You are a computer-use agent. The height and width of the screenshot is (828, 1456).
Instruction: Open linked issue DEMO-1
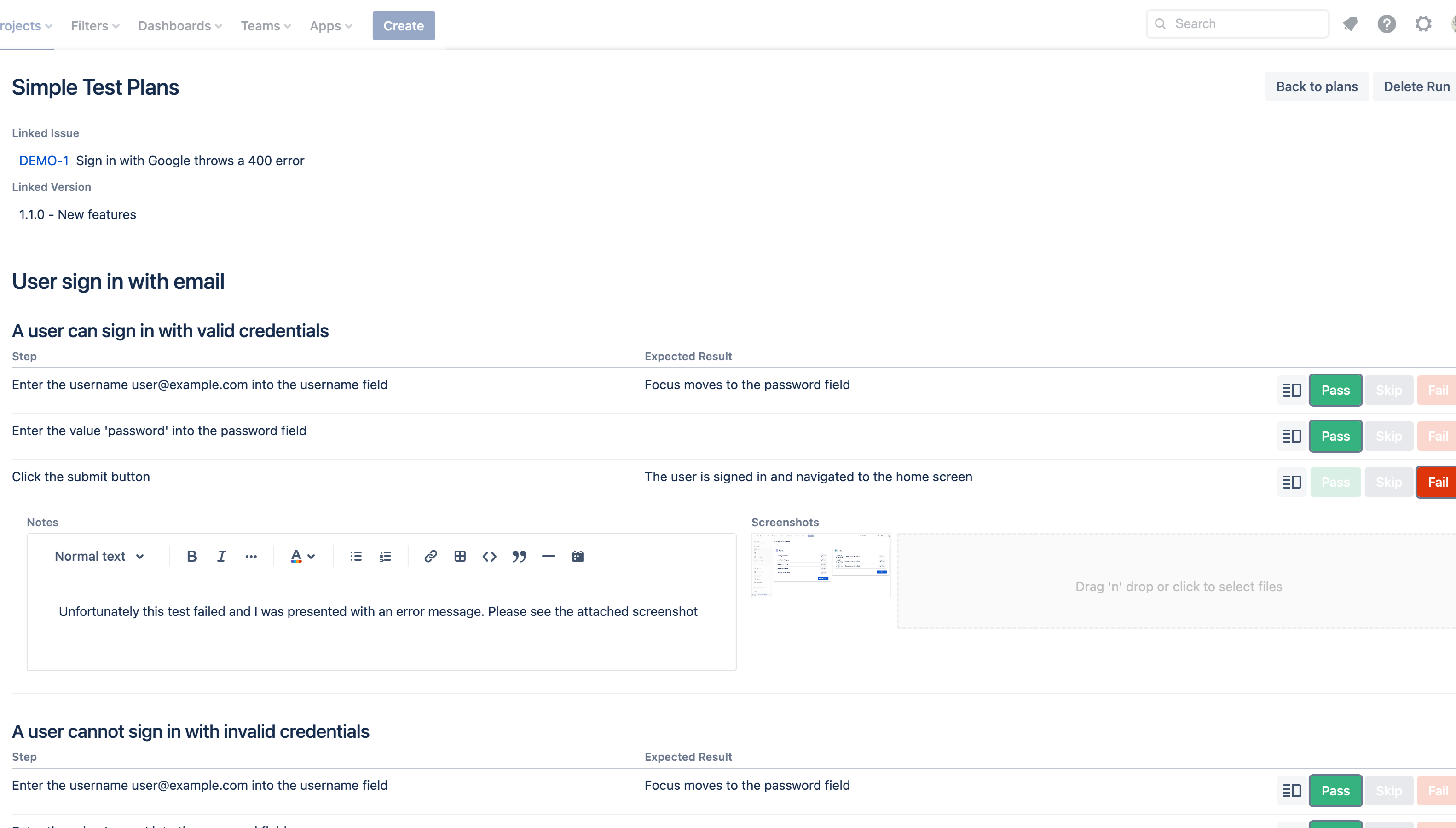coord(44,161)
